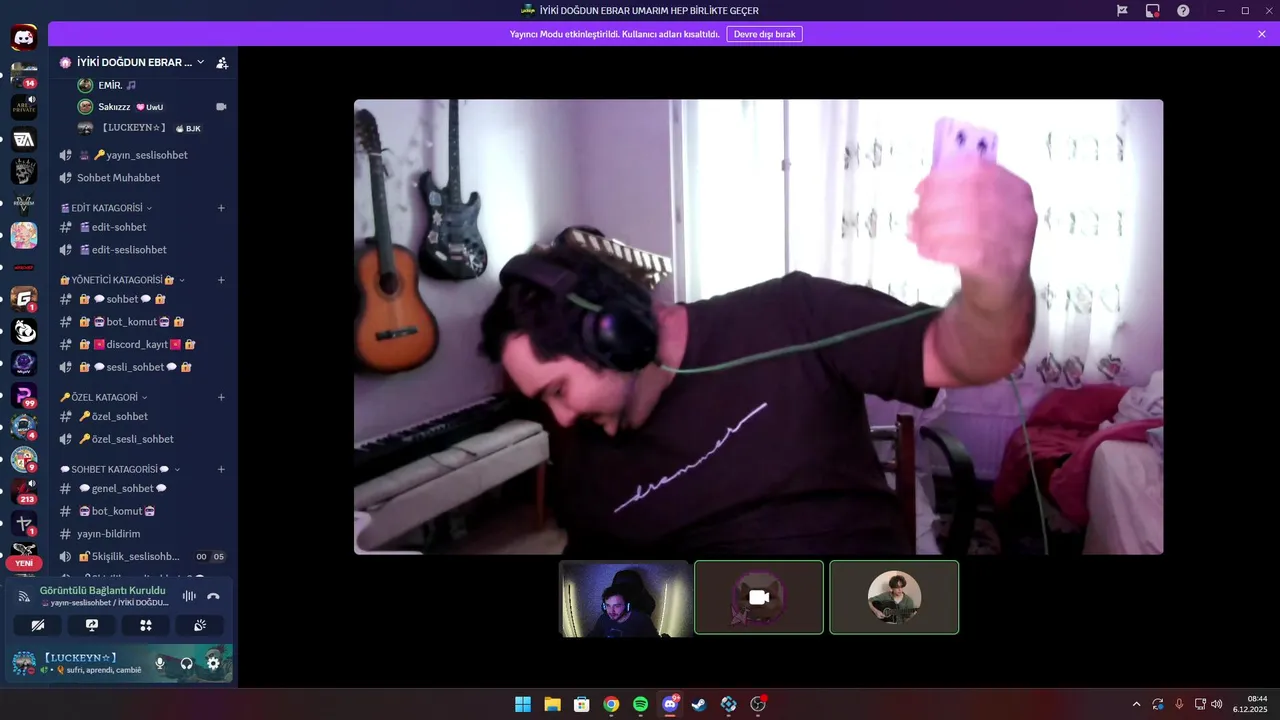
Task: Create channel in SOHBET KATAGORİSİ with plus
Action: click(221, 469)
